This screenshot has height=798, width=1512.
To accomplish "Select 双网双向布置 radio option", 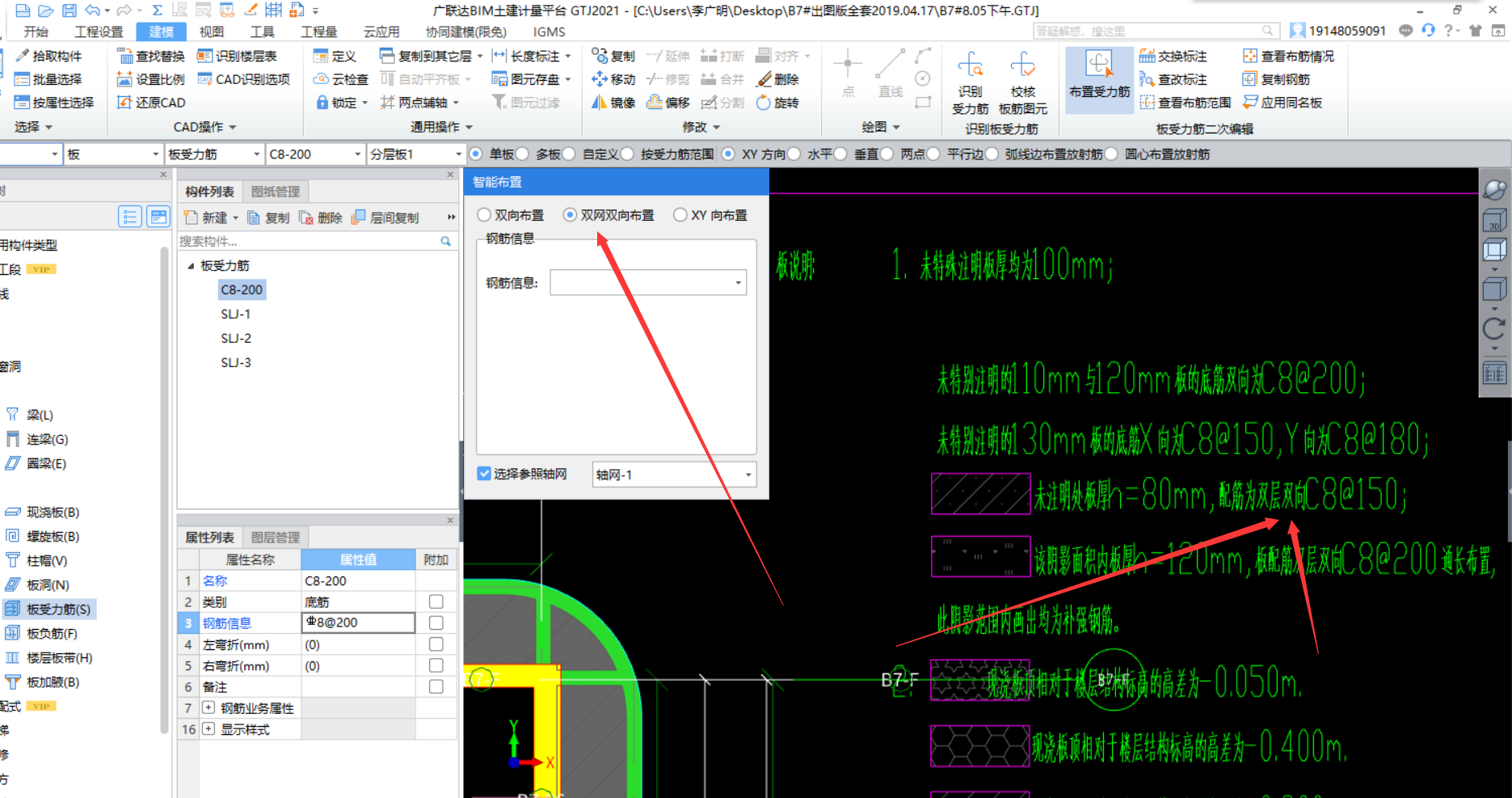I will 609,215.
